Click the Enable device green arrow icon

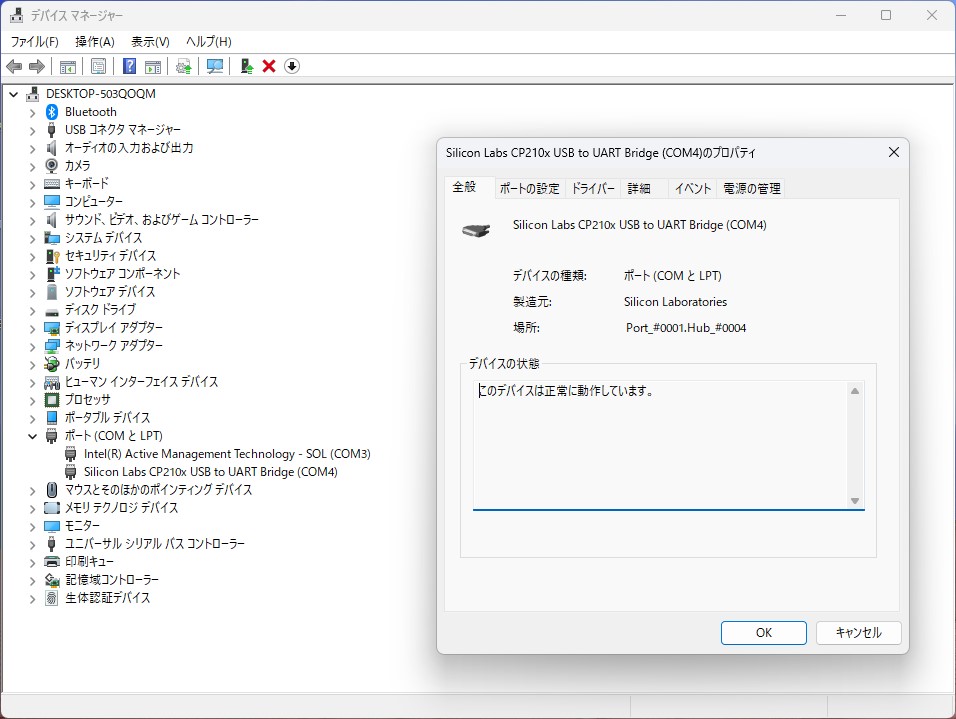246,66
